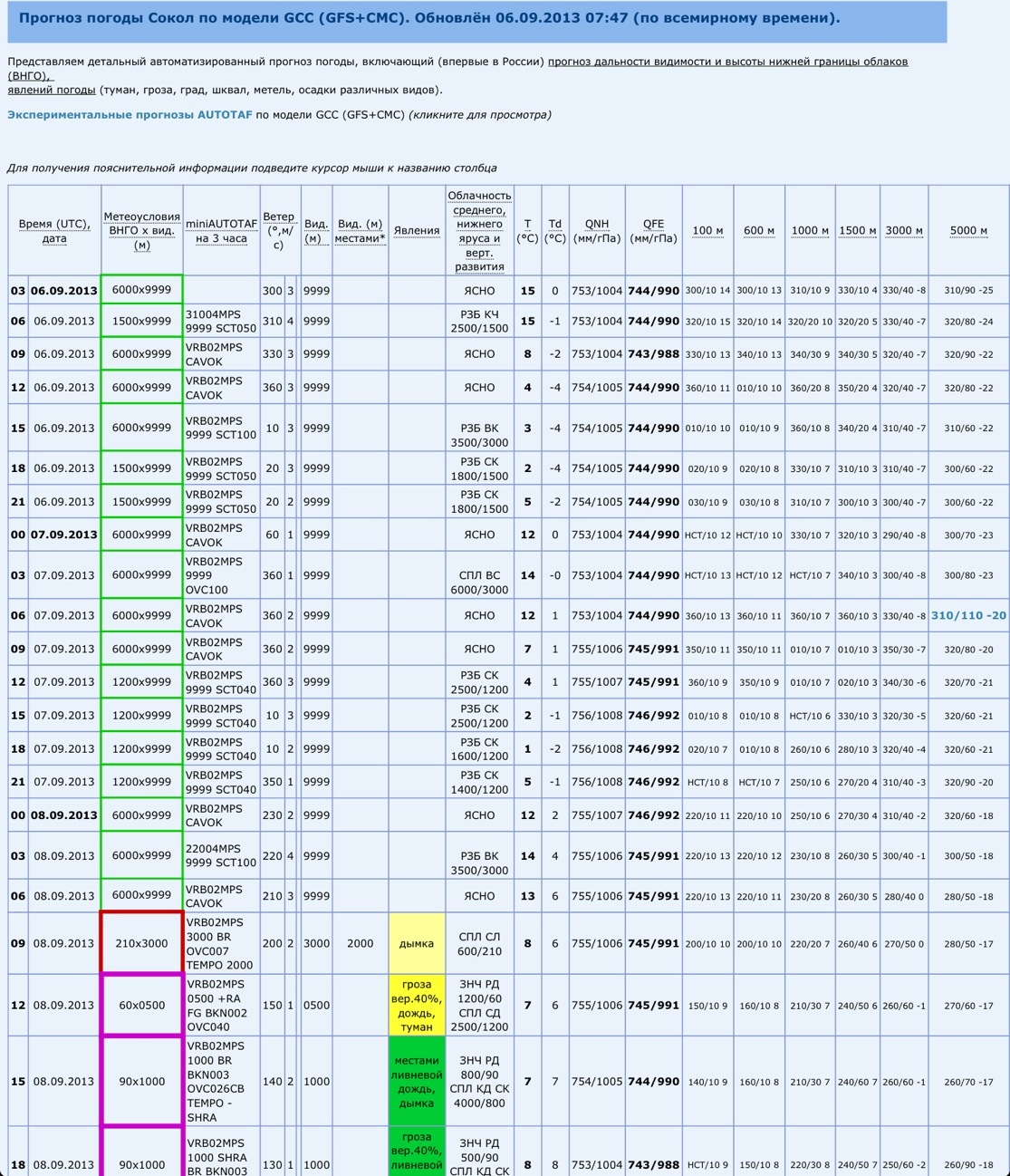Click the yellow дымка phenomena cell

pos(417,943)
